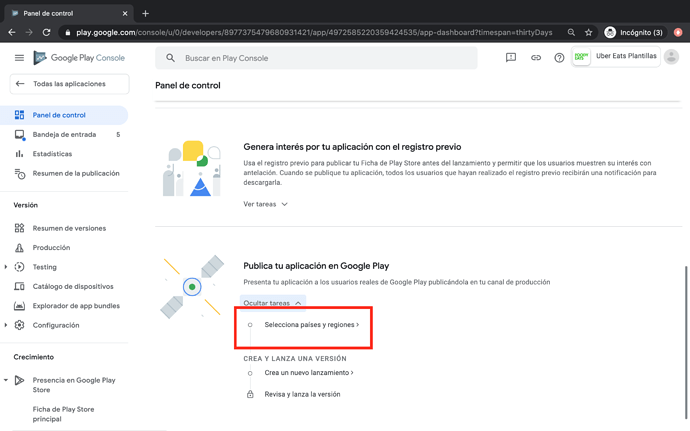Expand the Ver tareas dropdown
Image resolution: width=690 pixels, height=431 pixels.
(266, 204)
